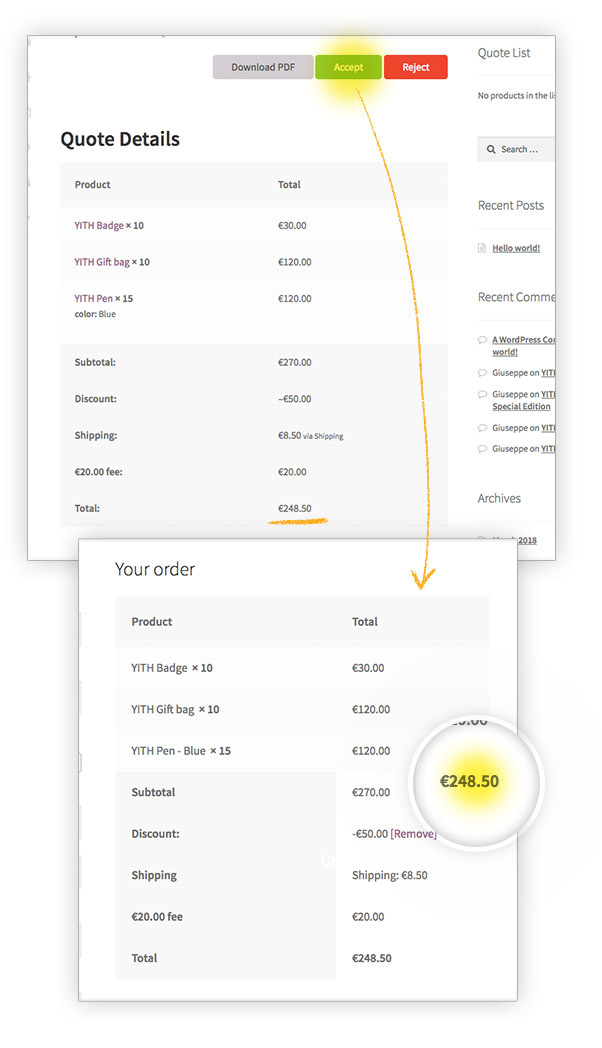Open the Special Edition comment link

521,406
